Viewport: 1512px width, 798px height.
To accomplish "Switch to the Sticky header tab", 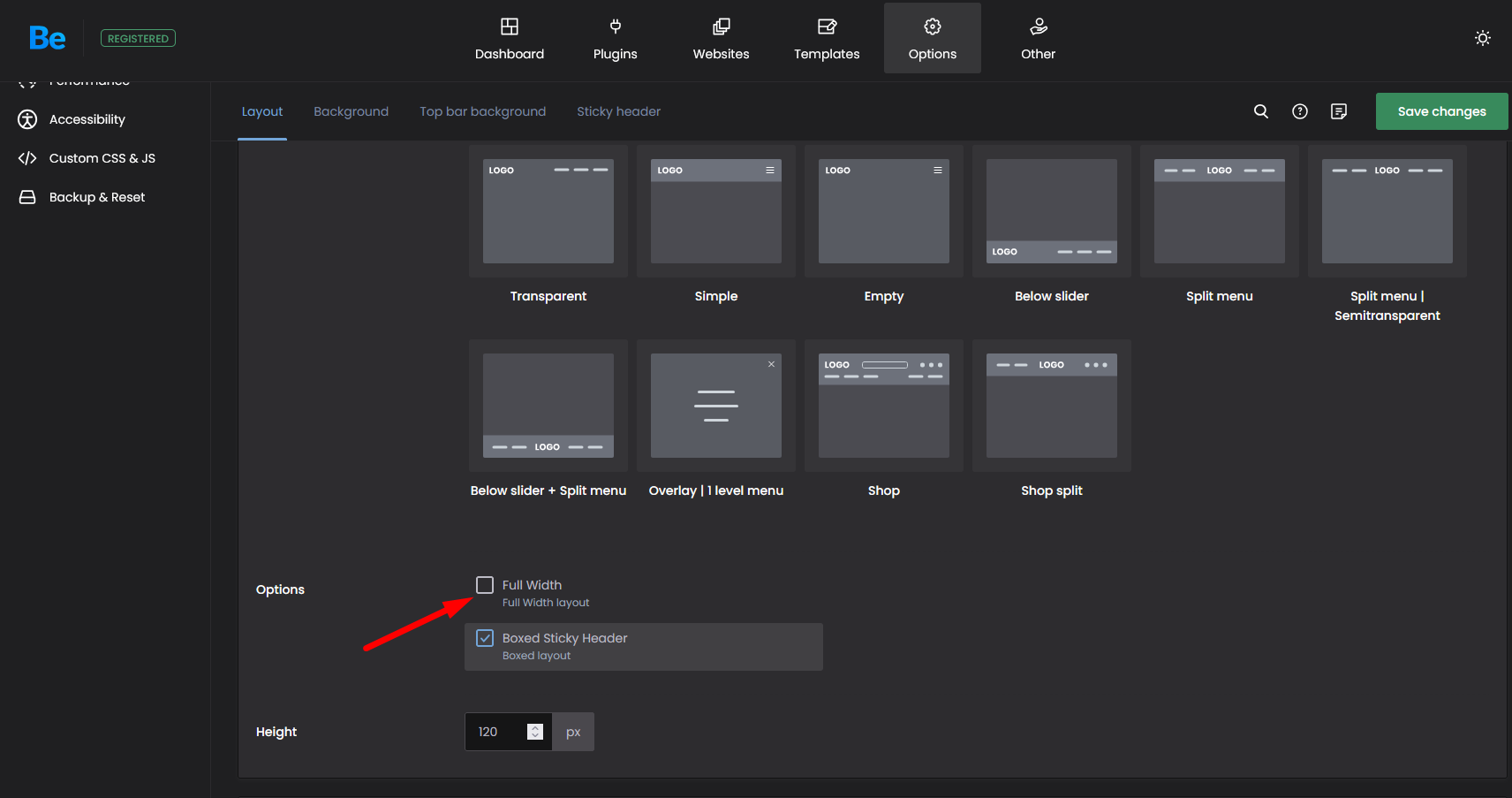I will [x=618, y=111].
